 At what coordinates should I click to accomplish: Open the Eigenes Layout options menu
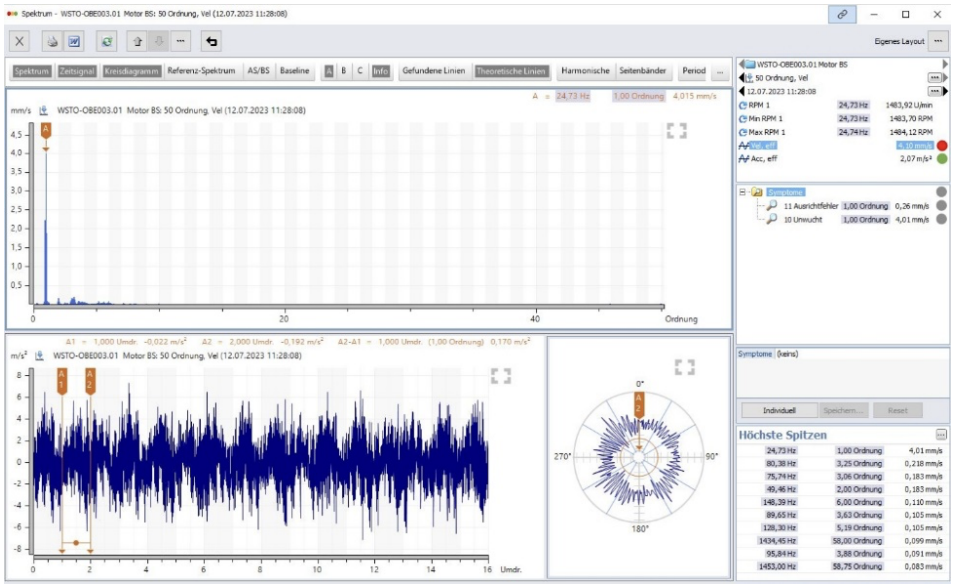tap(937, 41)
